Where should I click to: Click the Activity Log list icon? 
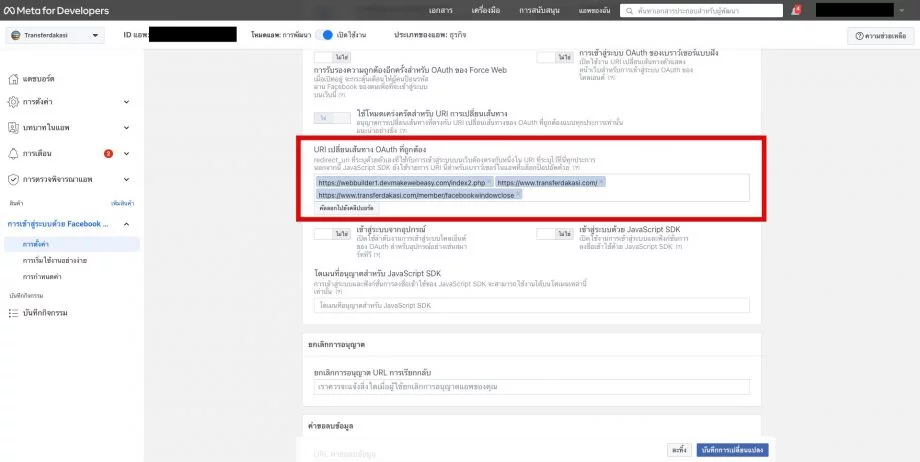click(x=13, y=313)
